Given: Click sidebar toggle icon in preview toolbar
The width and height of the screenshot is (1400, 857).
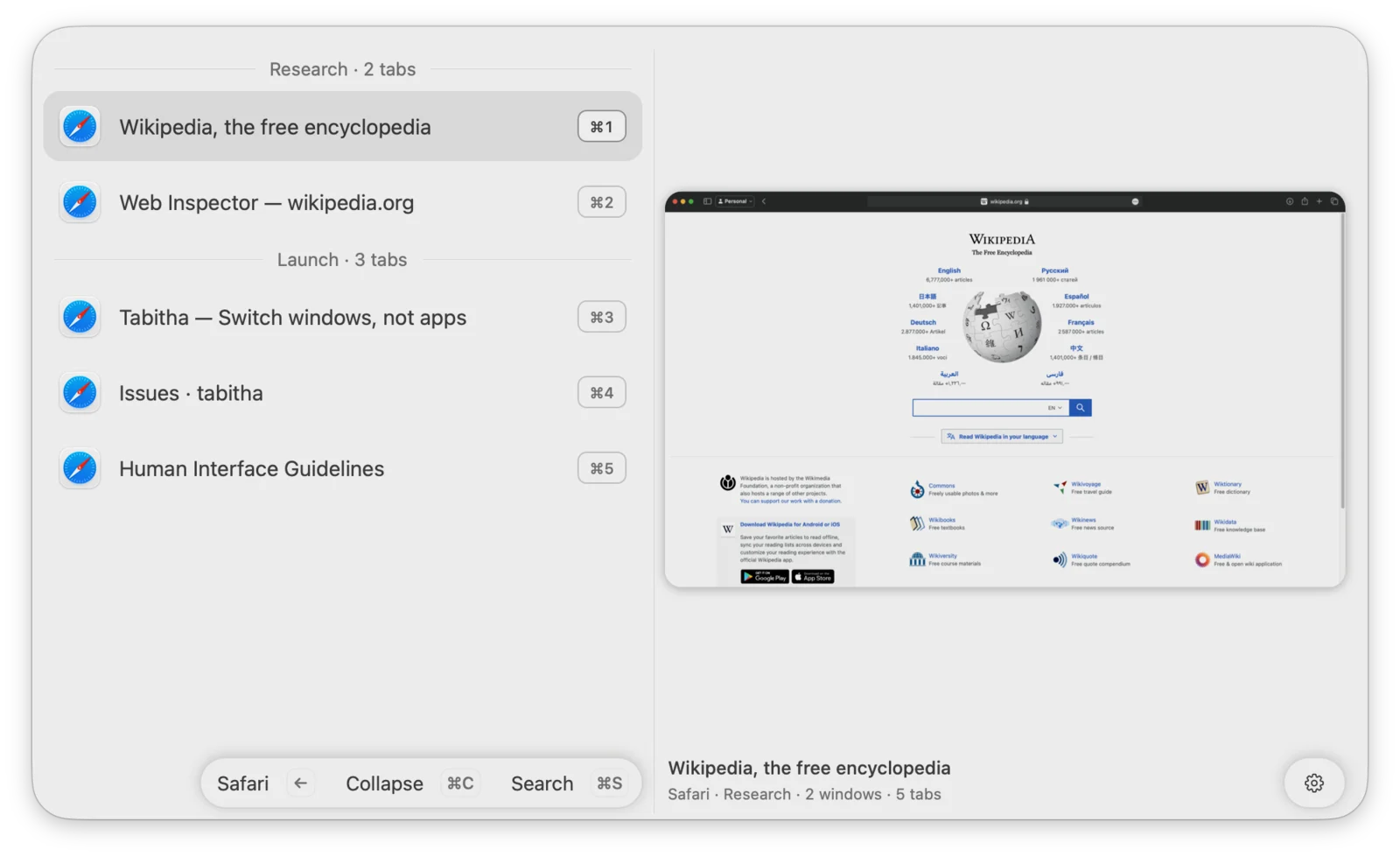Looking at the screenshot, I should (x=707, y=201).
